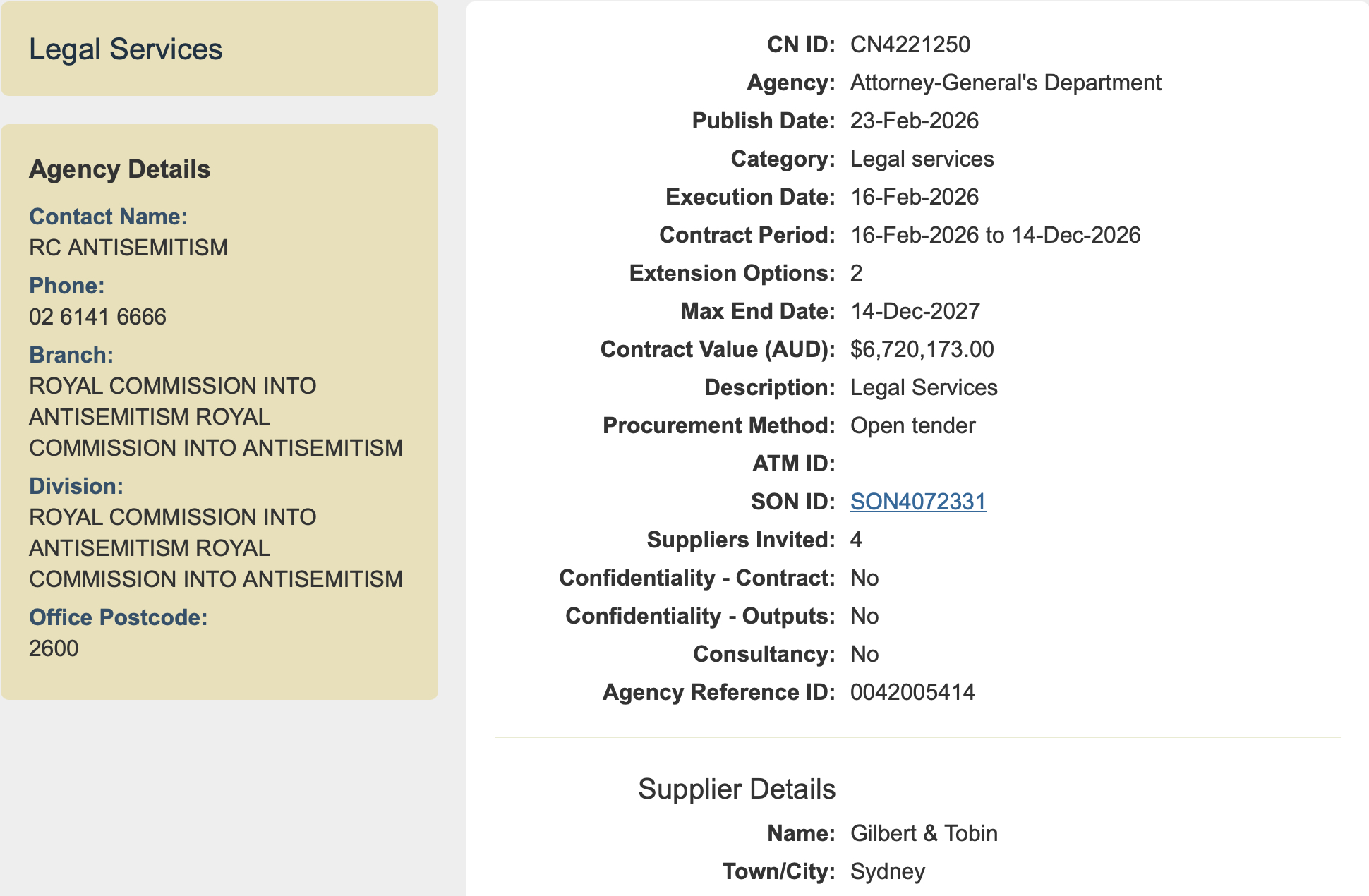Open the SON4072331 link
Screen dimensions: 1369x896
918,502
